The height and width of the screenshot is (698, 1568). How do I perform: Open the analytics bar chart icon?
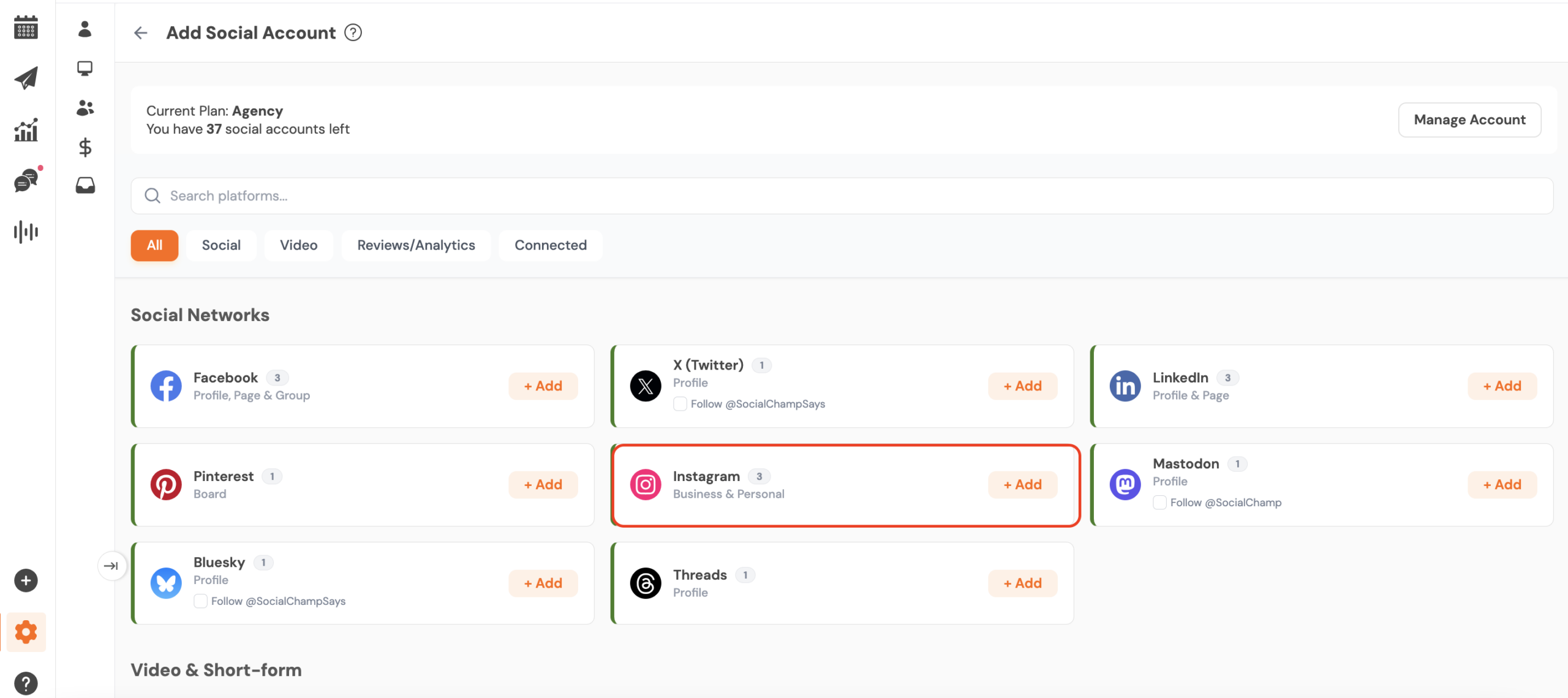click(26, 130)
